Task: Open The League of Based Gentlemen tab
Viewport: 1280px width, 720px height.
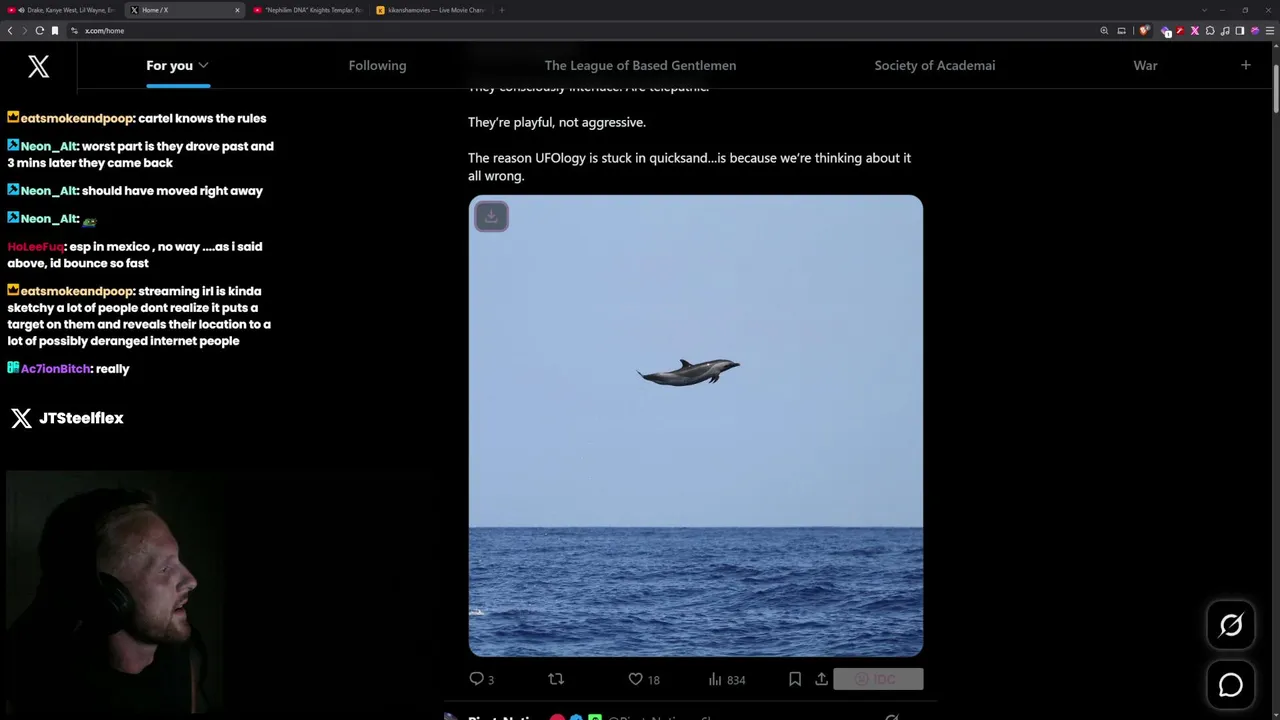Action: [640, 65]
